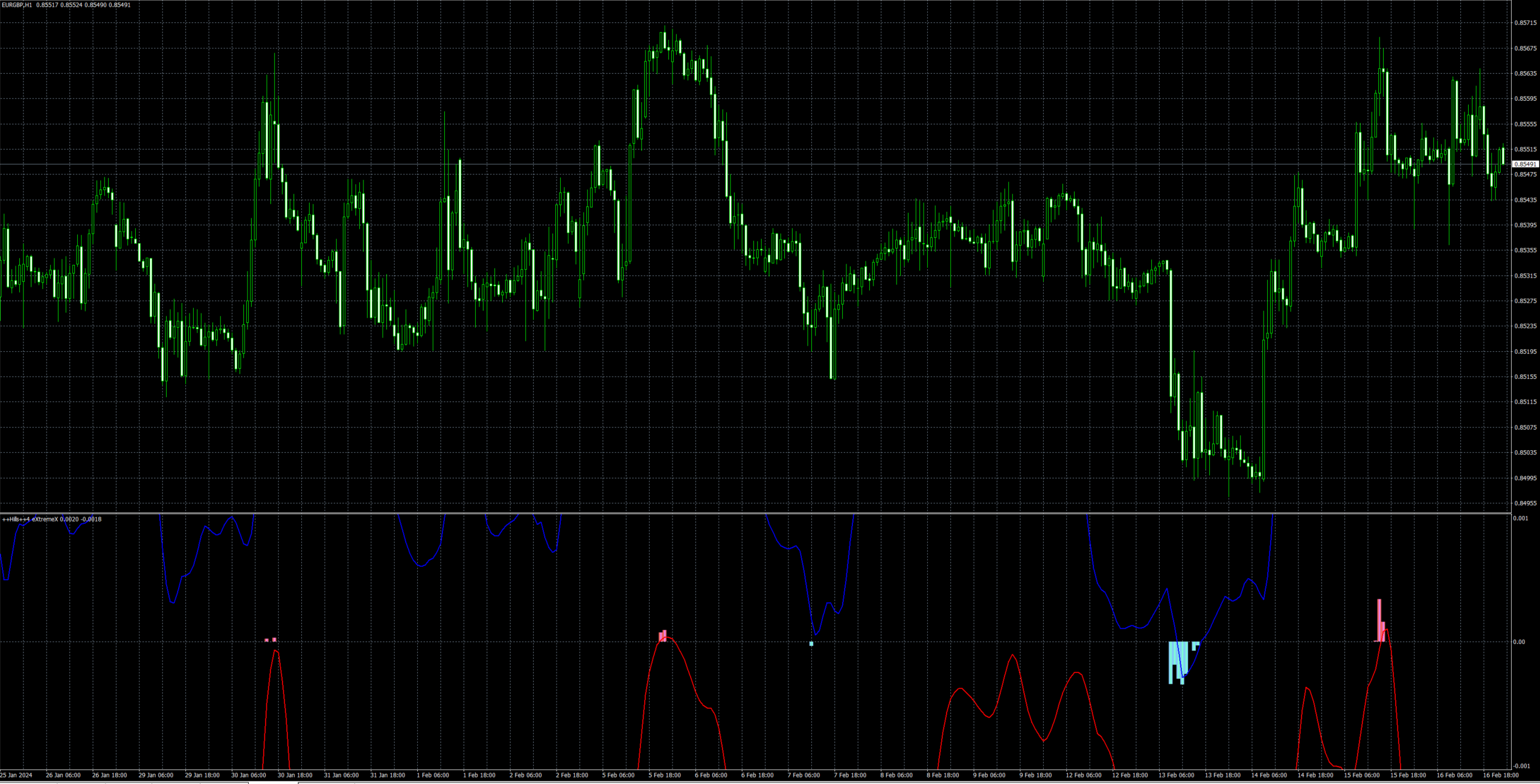Click the 25 Jan 2024 date label
The height and width of the screenshot is (784, 1540).
16,775
